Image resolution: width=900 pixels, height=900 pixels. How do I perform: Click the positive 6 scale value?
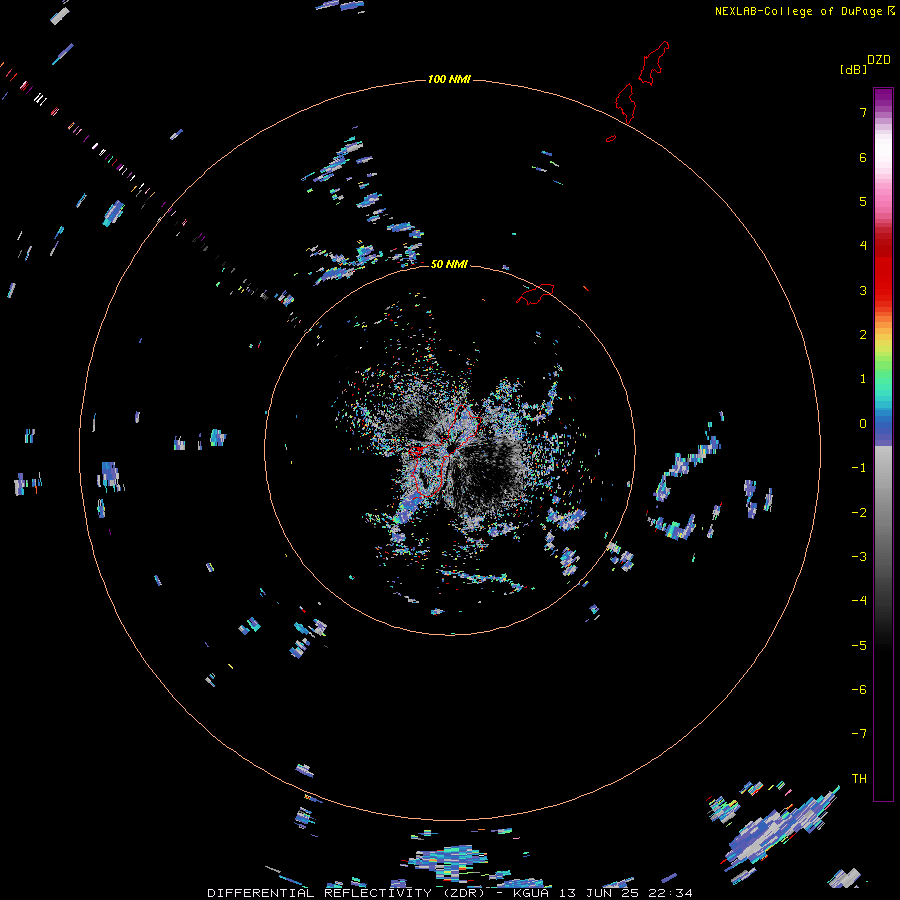863,157
